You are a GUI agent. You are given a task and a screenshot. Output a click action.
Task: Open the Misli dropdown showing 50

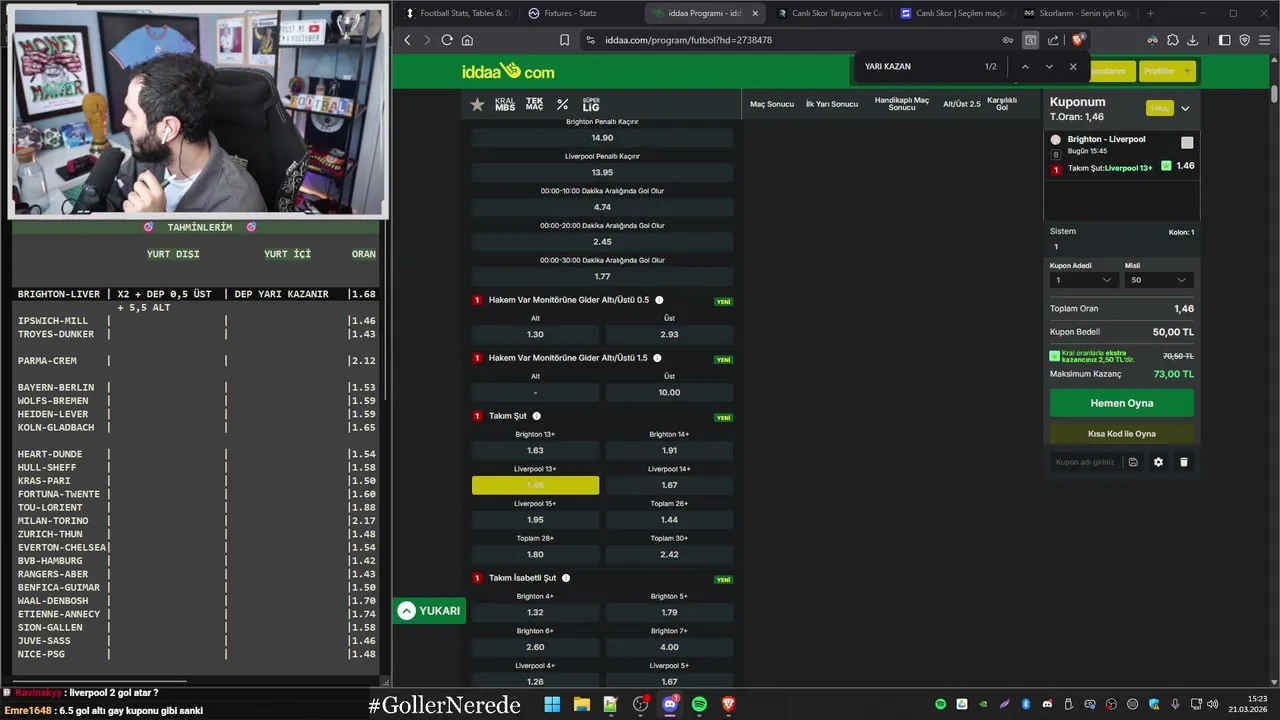(x=1159, y=280)
